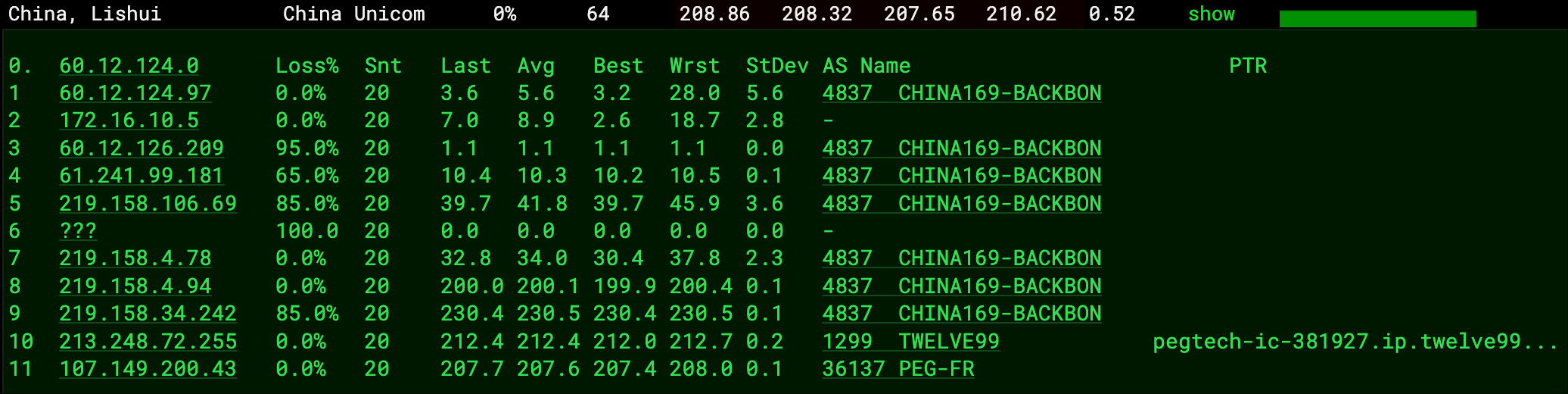
Task: Open AS 4837 link on hop 4 row
Action: pos(962,176)
